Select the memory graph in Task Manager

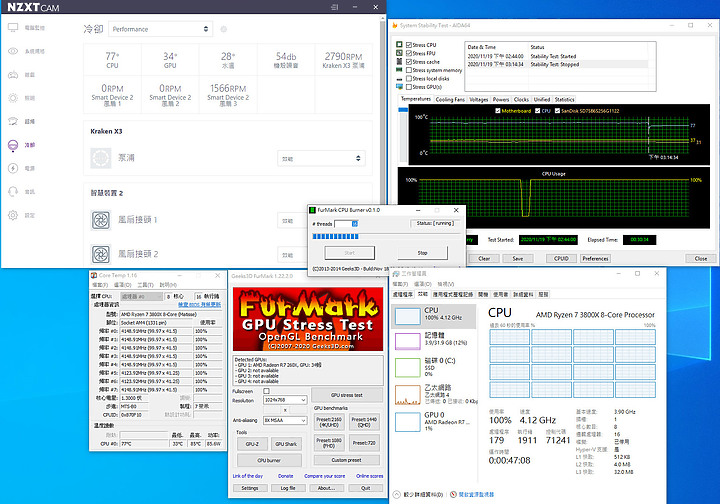(407, 341)
